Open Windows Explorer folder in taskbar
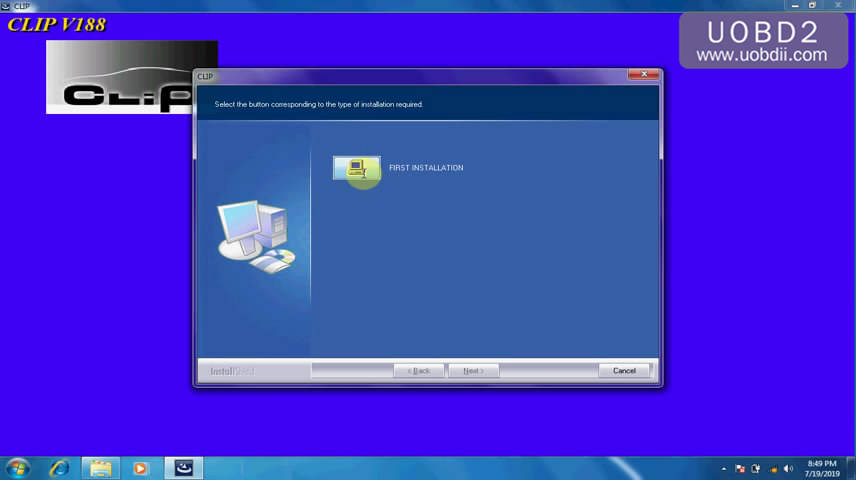The height and width of the screenshot is (480, 856). pos(100,468)
